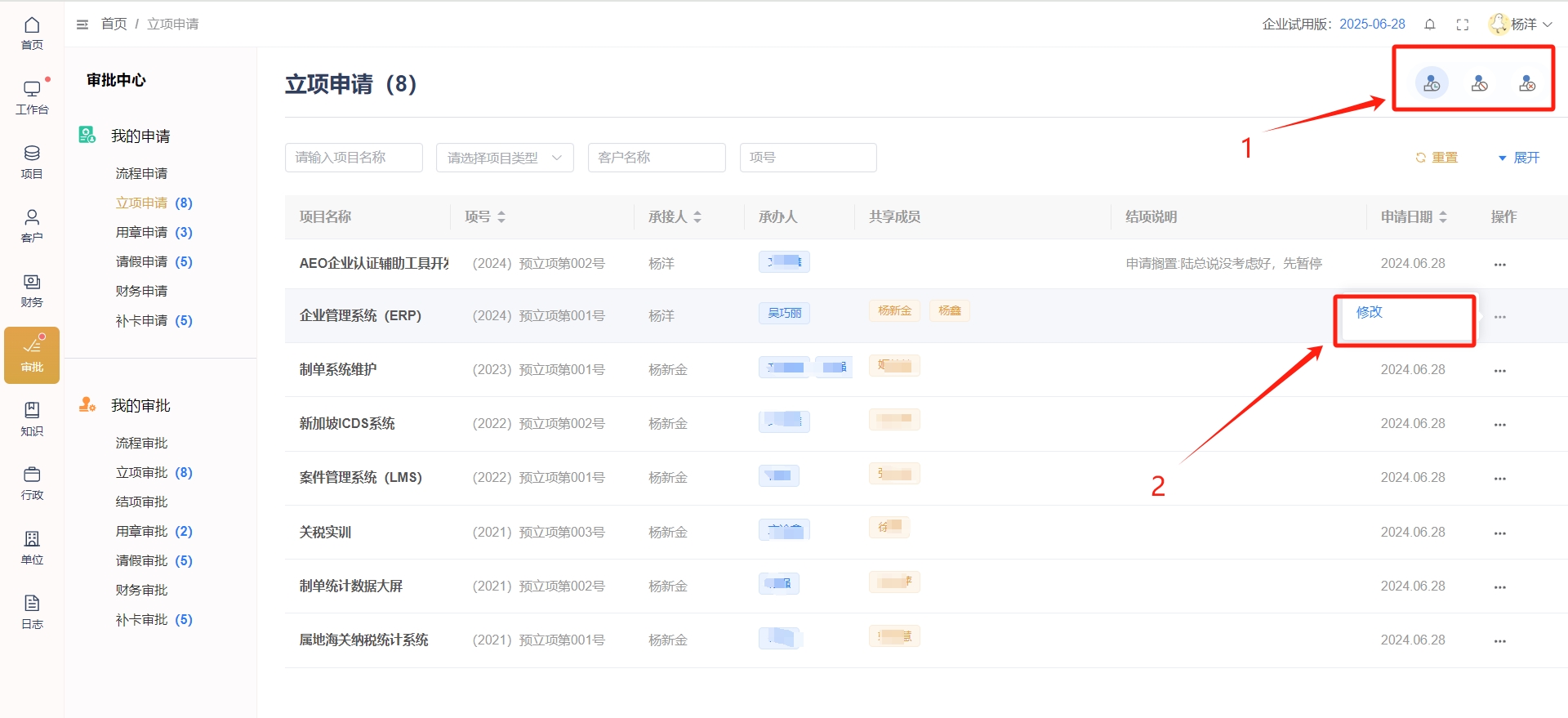Select the 审批 approval sidebar icon
The image size is (1568, 718).
click(x=32, y=355)
